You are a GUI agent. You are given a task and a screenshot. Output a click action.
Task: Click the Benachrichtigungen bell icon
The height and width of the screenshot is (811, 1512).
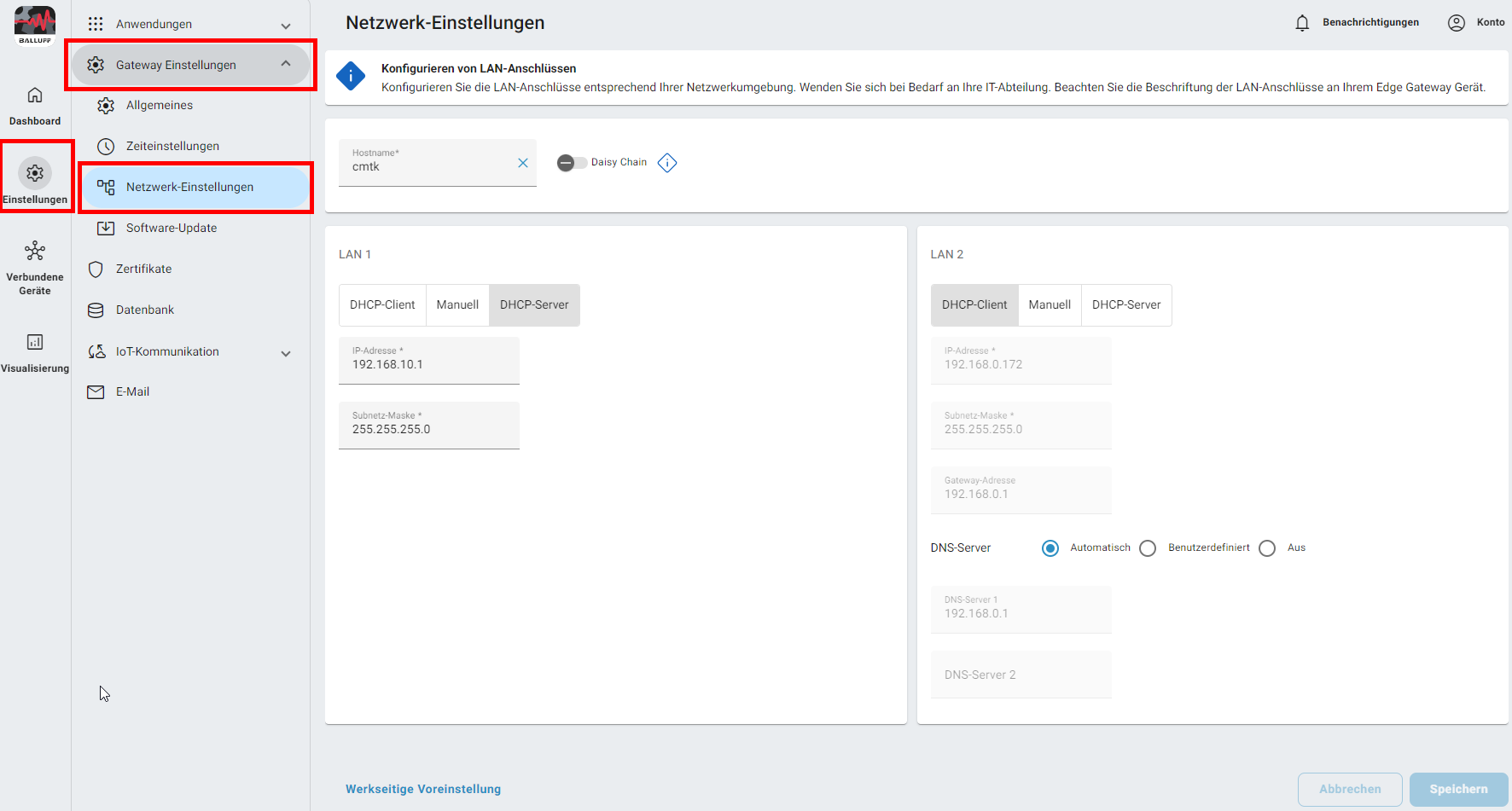[x=1302, y=23]
